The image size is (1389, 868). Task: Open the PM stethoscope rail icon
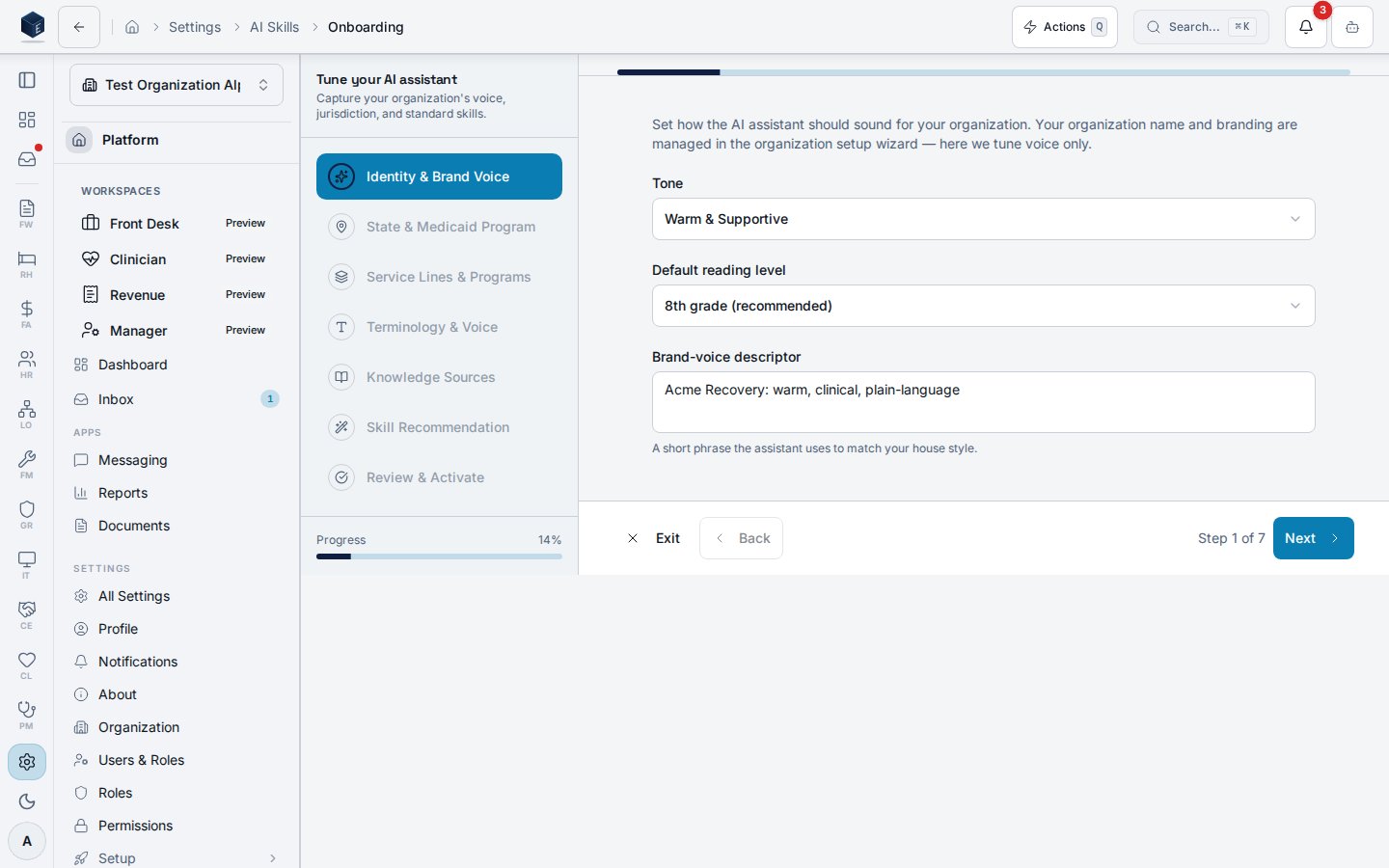27,715
